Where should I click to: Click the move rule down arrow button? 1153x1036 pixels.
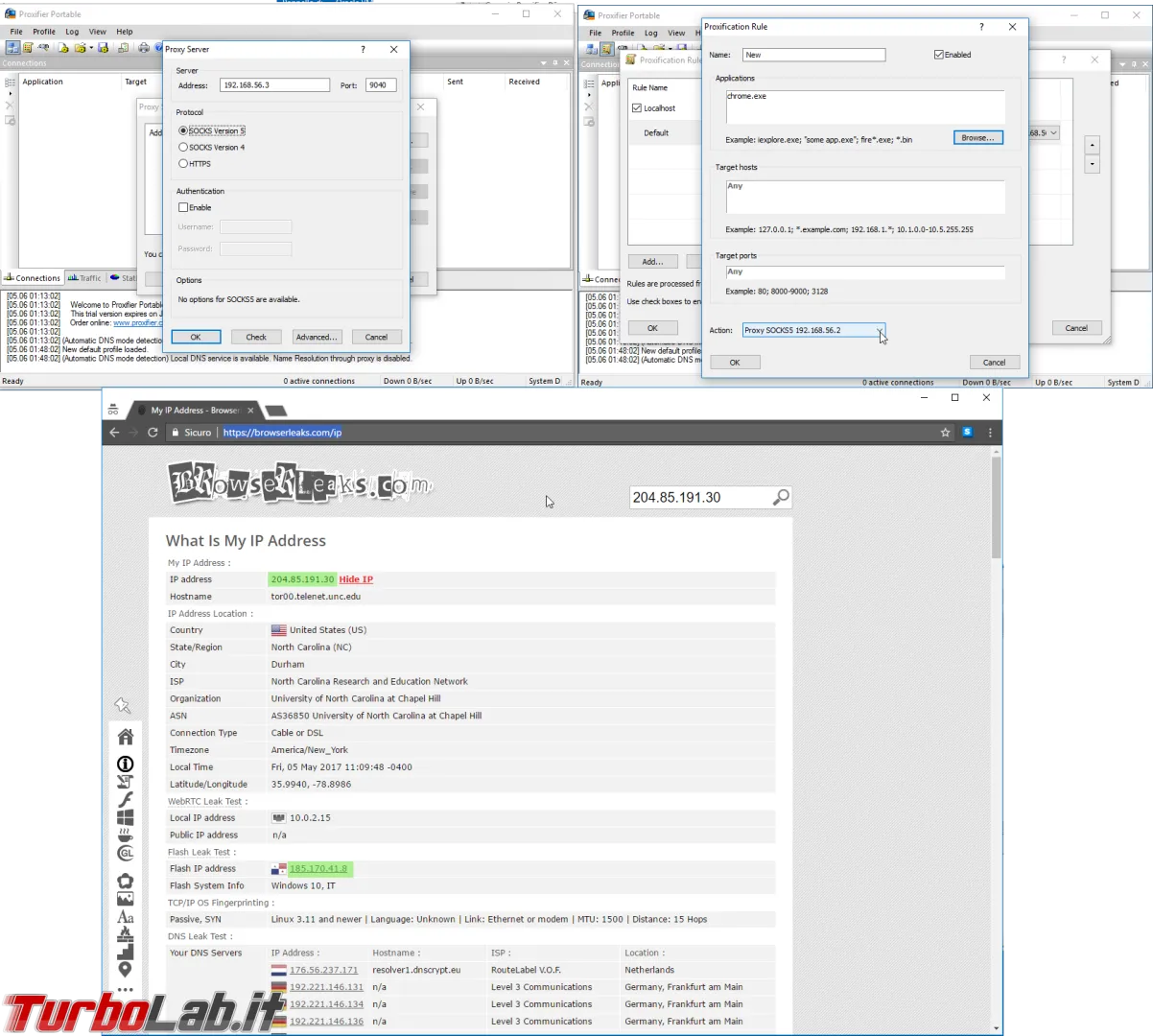tap(1092, 165)
